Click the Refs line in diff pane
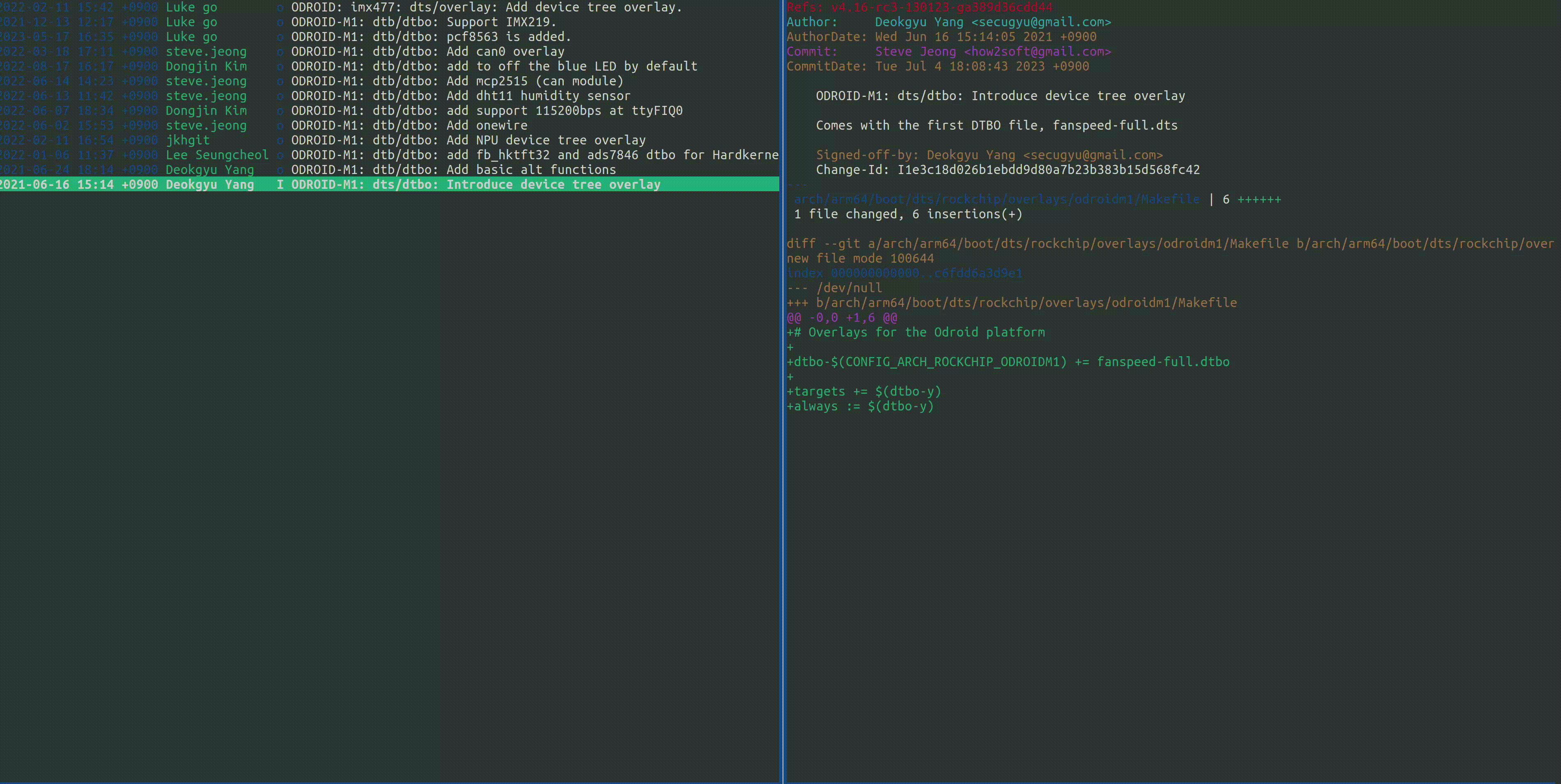This screenshot has width=1561, height=784. click(x=919, y=7)
